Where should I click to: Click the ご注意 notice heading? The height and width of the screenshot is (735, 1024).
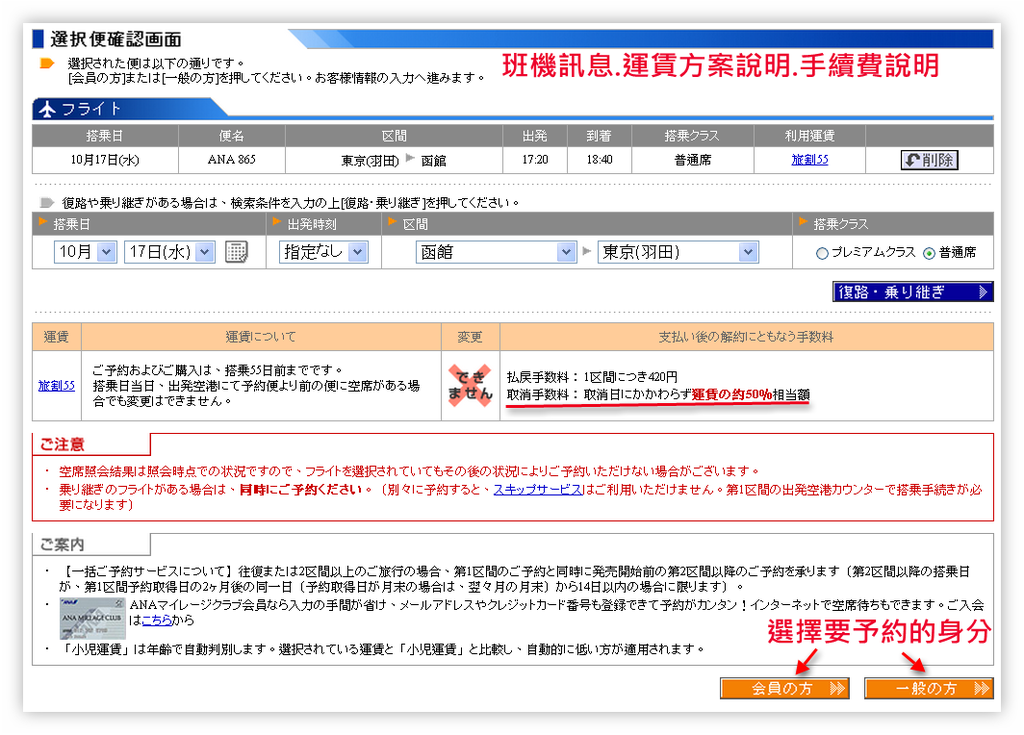coord(63,445)
